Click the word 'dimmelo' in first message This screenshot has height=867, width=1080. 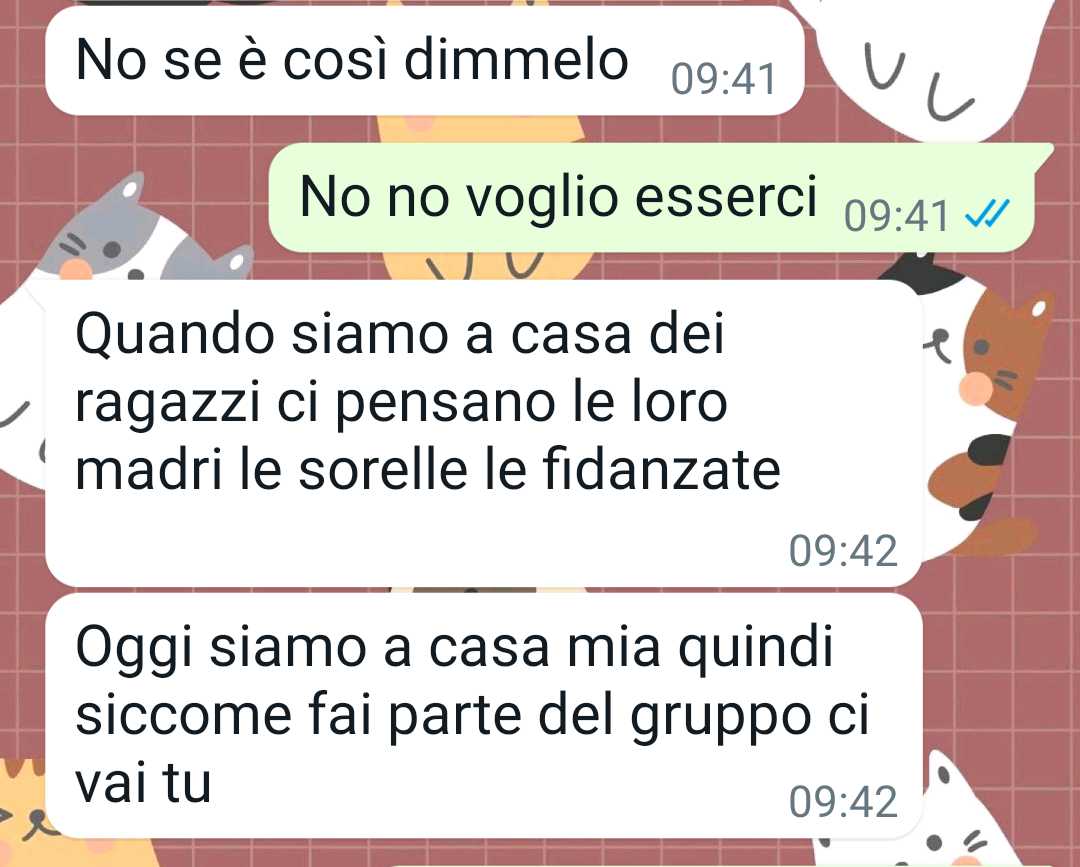coord(517,60)
